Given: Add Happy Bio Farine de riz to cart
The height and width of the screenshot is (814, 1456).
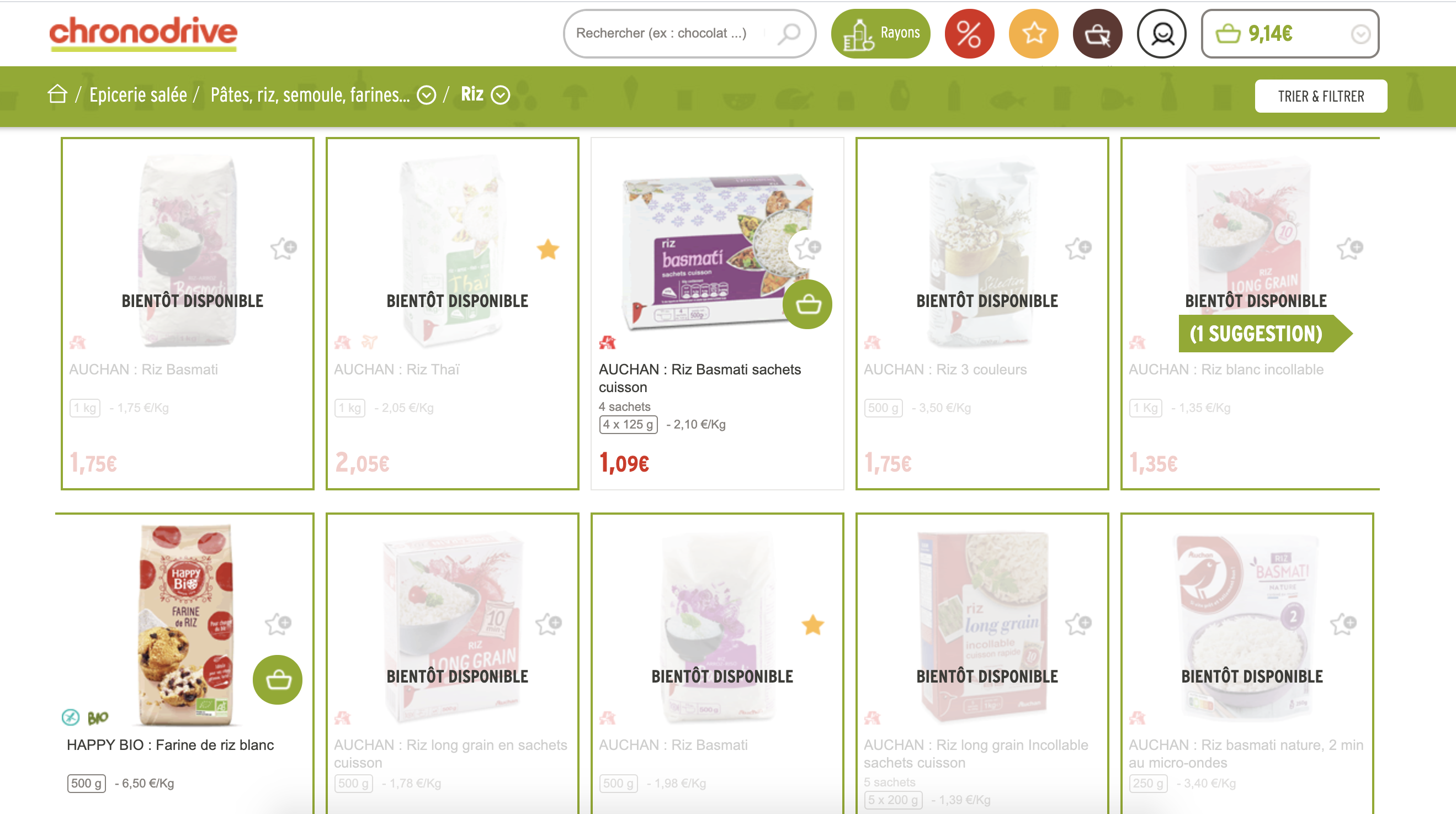Looking at the screenshot, I should (277, 679).
